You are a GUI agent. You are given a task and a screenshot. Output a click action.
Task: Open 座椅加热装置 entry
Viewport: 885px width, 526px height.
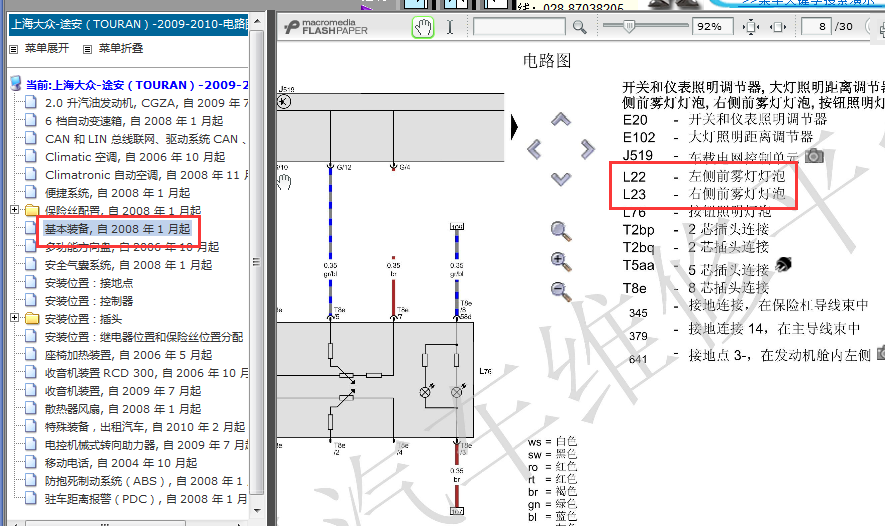129,355
